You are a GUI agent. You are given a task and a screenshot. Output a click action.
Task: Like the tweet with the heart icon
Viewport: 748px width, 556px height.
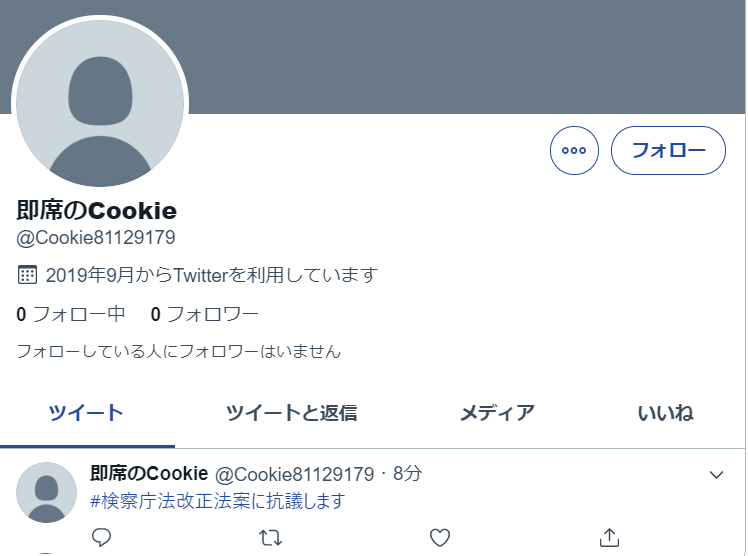(440, 538)
